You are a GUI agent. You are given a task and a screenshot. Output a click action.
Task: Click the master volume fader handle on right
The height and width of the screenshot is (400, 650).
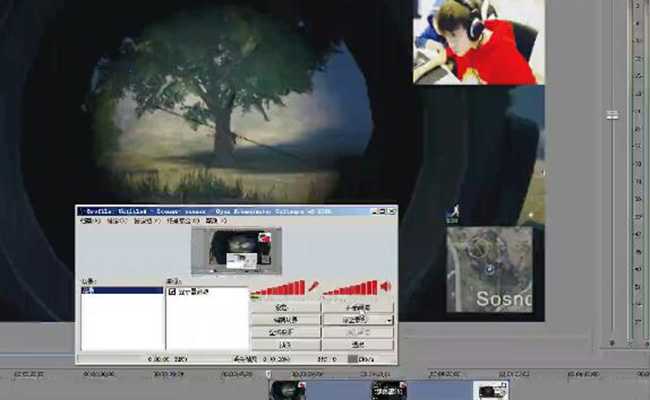pos(612,115)
